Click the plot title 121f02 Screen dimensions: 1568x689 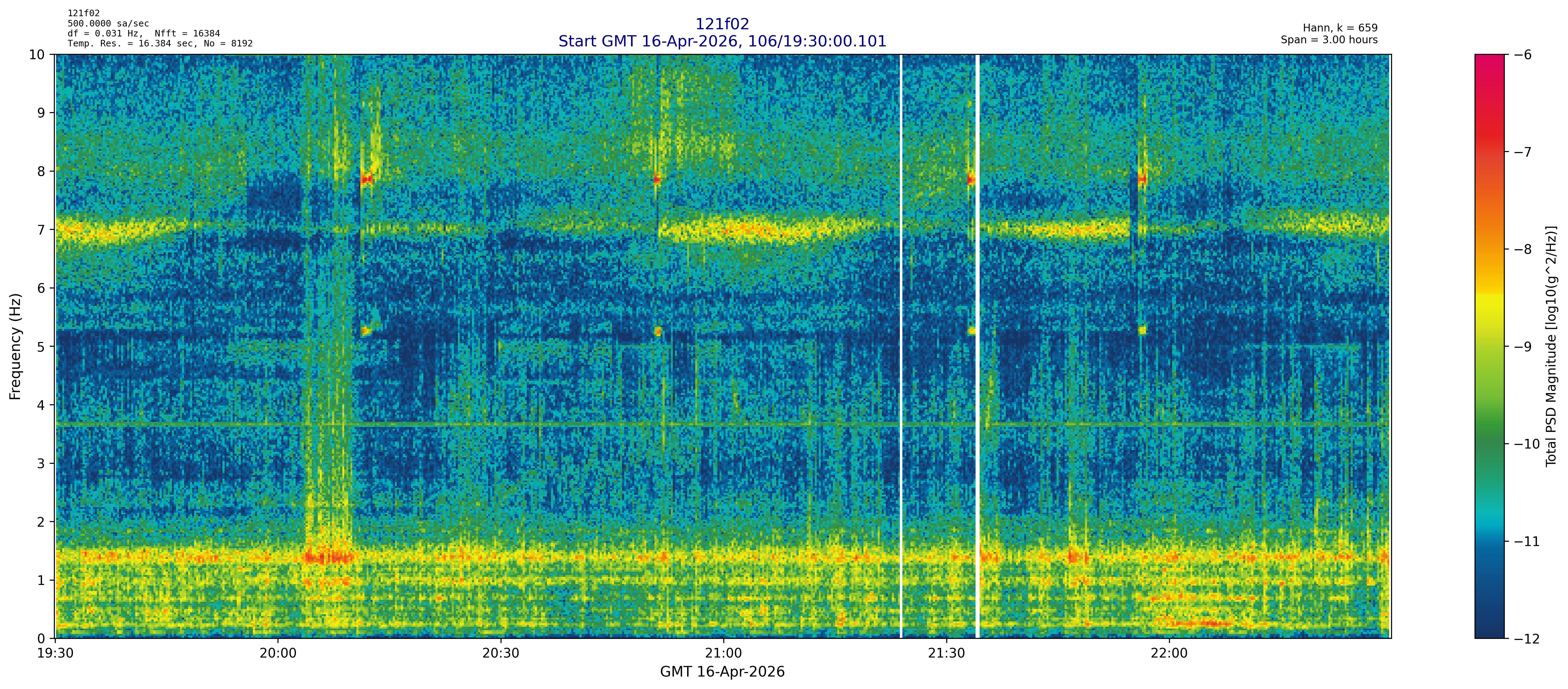(x=722, y=24)
